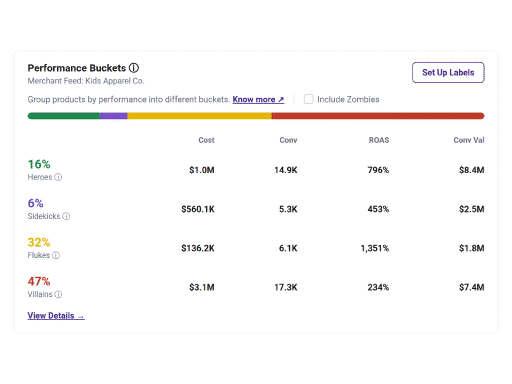Viewport: 512px width, 384px height.
Task: Click Villains conv value $7.4M
Action: point(471,287)
